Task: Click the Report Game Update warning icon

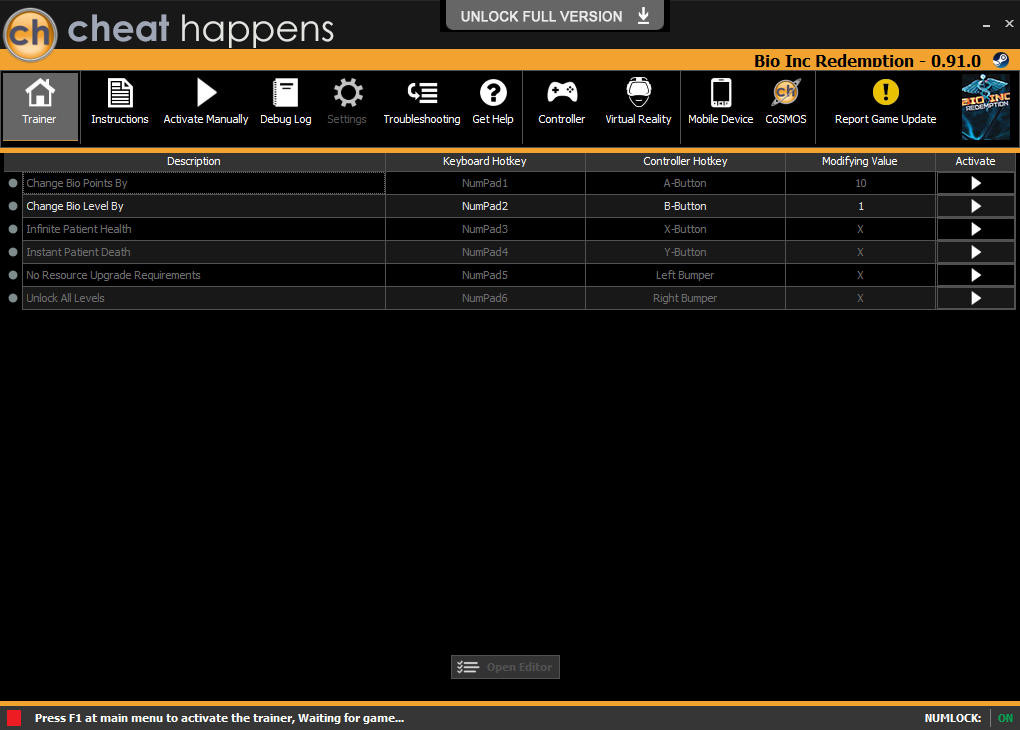Action: (x=885, y=92)
